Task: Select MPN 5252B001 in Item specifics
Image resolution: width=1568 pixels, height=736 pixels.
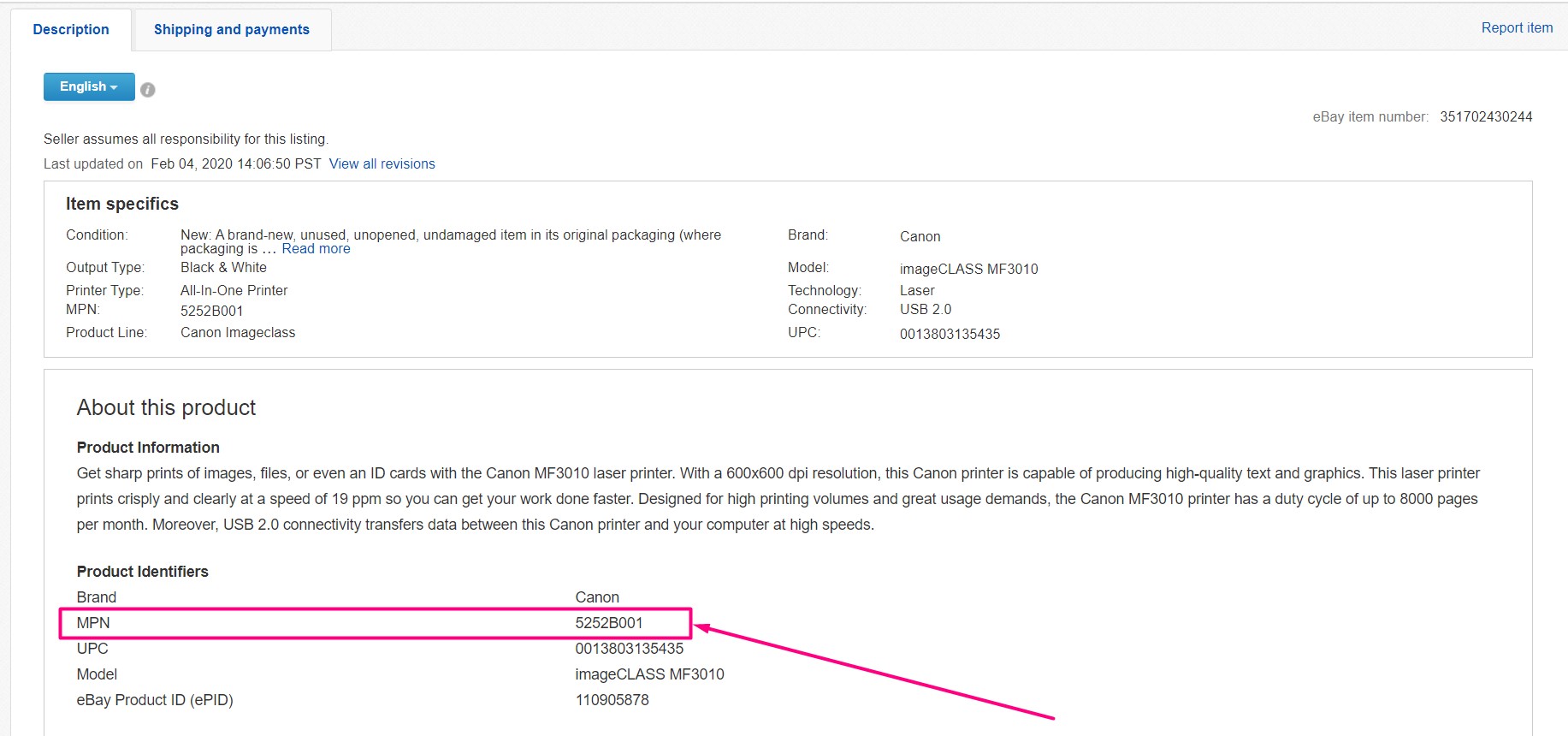Action: click(x=211, y=311)
